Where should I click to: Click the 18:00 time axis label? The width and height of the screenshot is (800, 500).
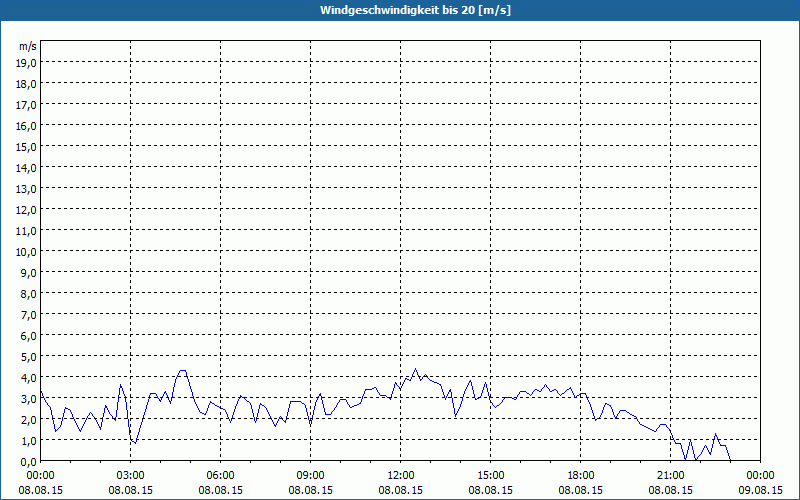(x=581, y=476)
